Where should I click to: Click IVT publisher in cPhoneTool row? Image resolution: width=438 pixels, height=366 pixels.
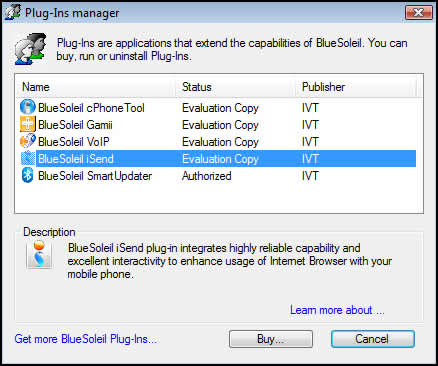coord(310,108)
